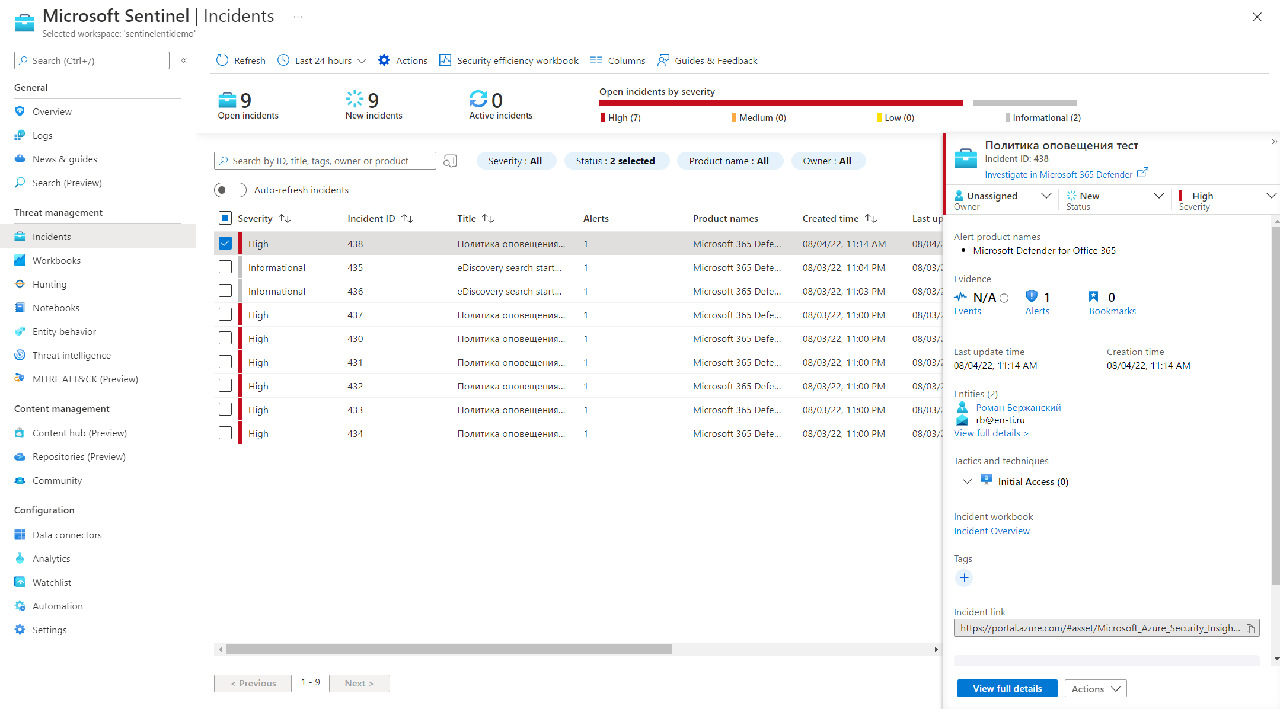Copy the incident link with copy icon
1280x720 pixels.
coord(1250,628)
